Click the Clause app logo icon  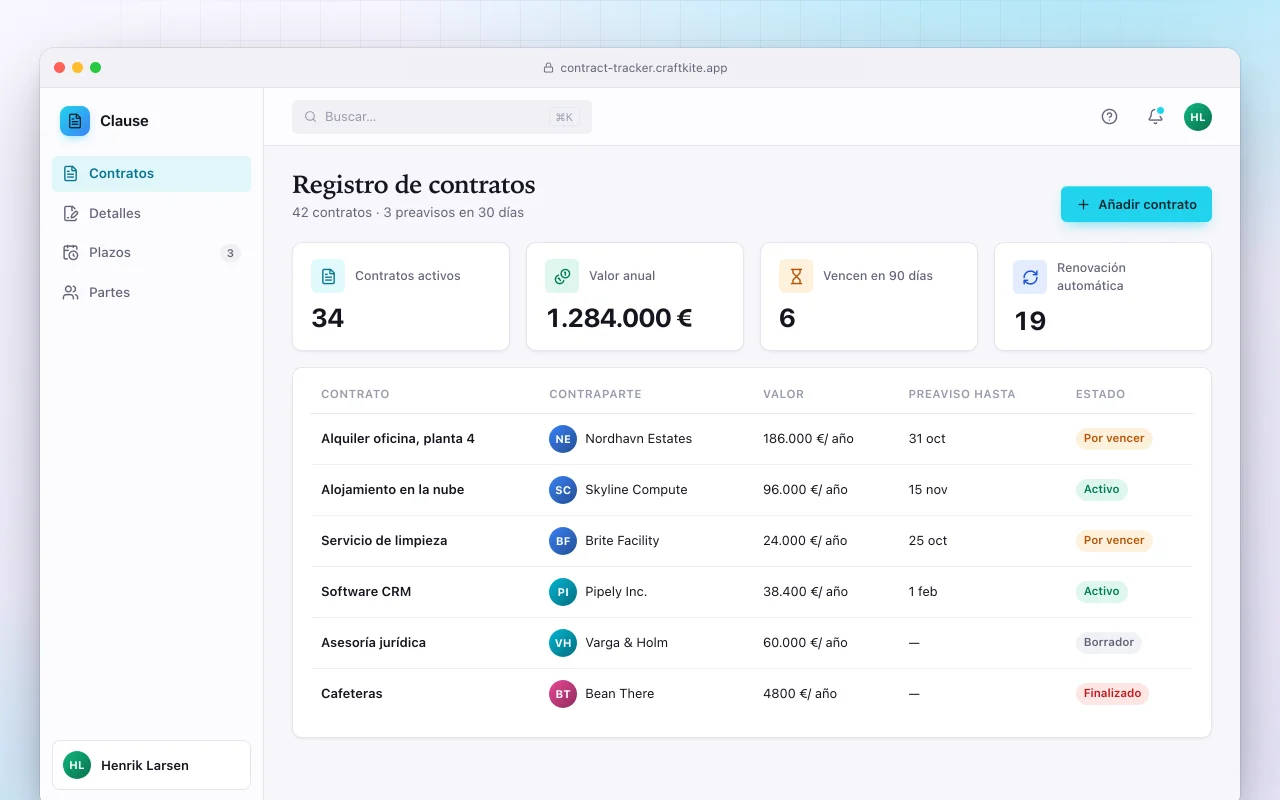(75, 121)
